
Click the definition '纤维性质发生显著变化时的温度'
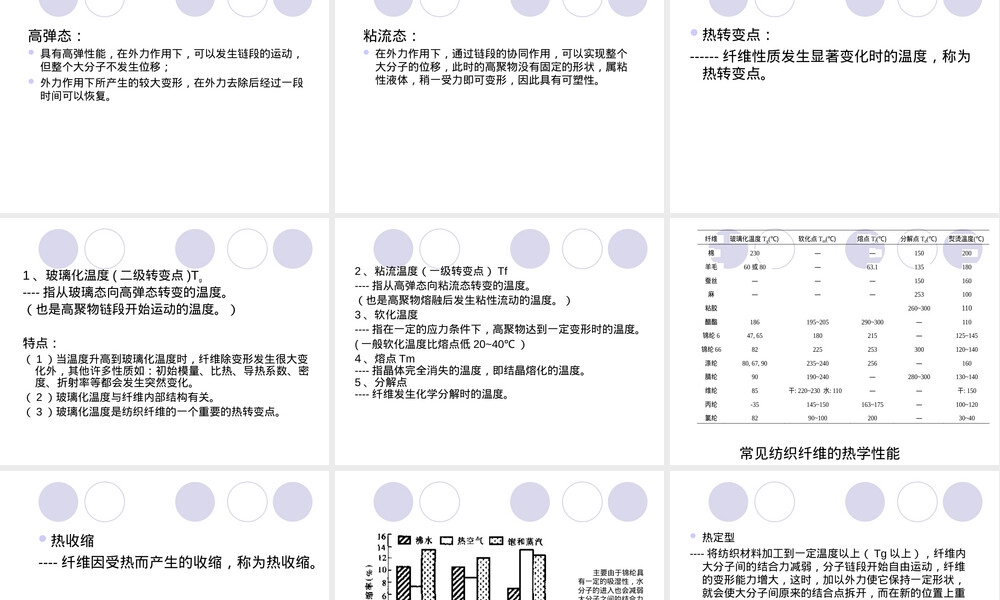tap(830, 64)
